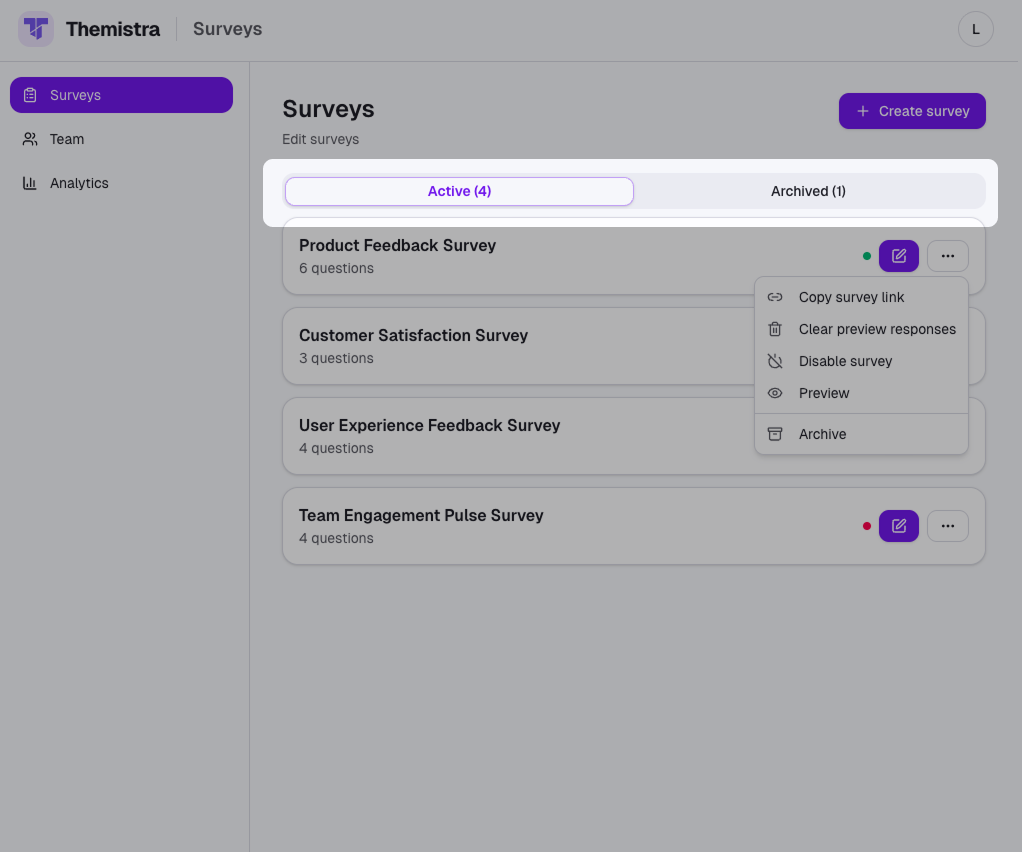Choose Copy survey link
This screenshot has height=852, width=1022.
tap(851, 296)
